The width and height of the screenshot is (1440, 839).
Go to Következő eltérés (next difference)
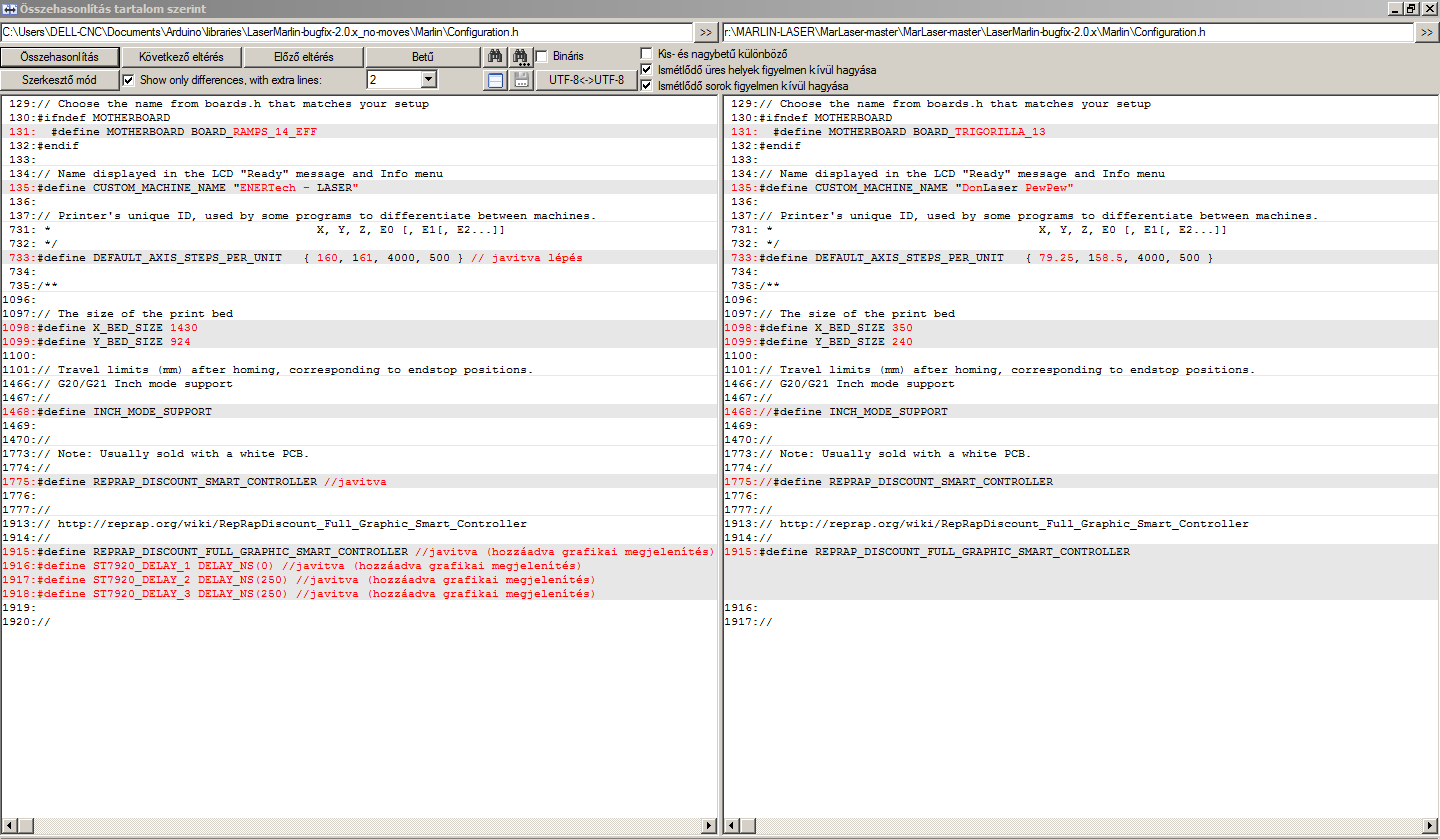[181, 57]
